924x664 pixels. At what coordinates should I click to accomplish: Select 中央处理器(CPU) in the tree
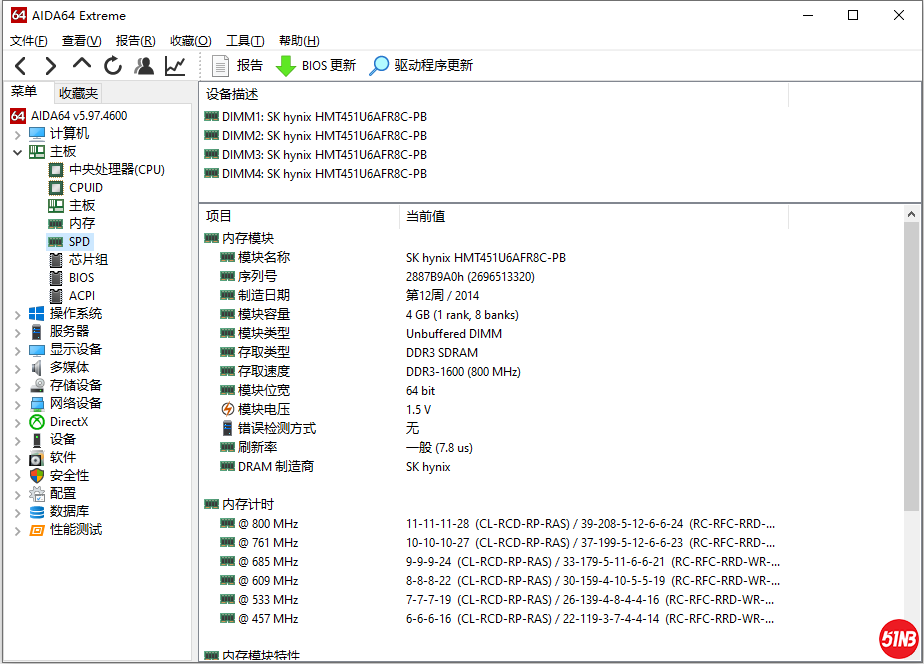[x=116, y=170]
